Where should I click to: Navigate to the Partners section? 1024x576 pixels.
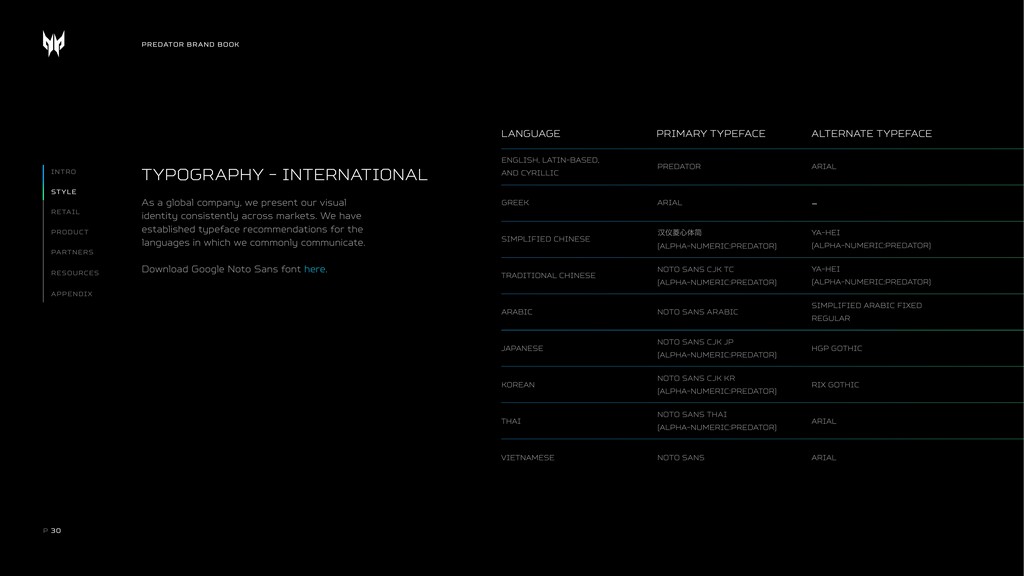[72, 252]
